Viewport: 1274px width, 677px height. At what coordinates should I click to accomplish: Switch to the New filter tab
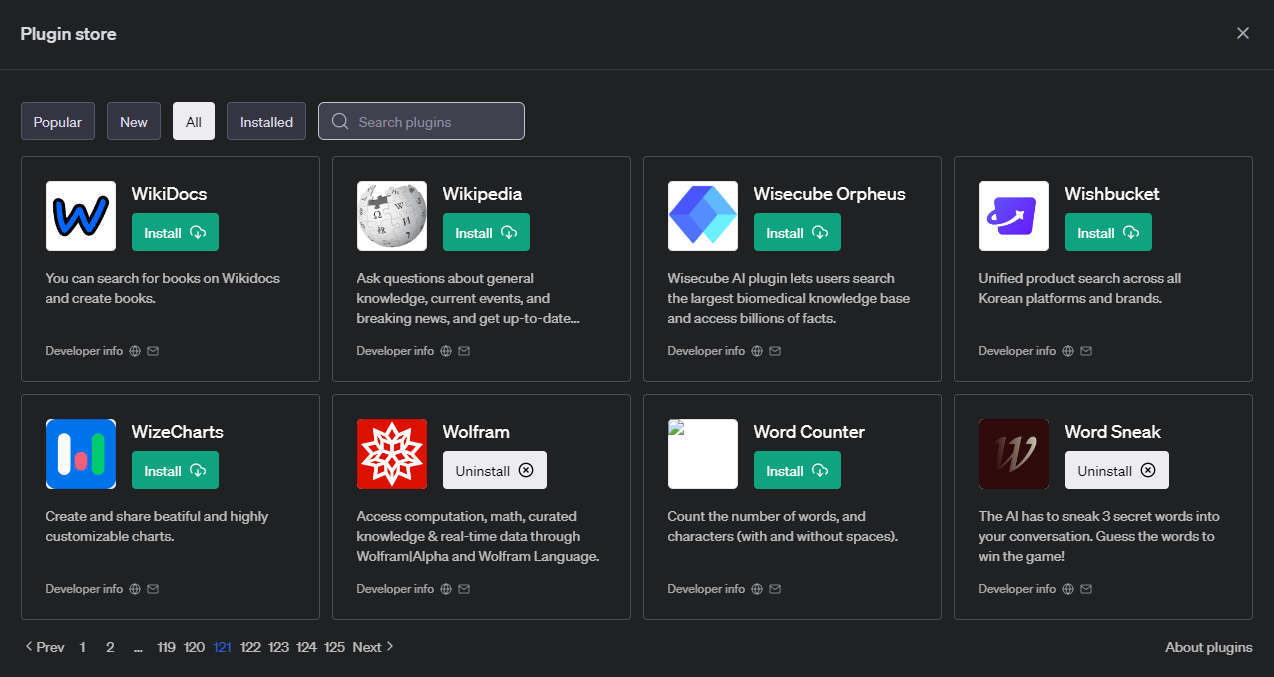(x=134, y=121)
